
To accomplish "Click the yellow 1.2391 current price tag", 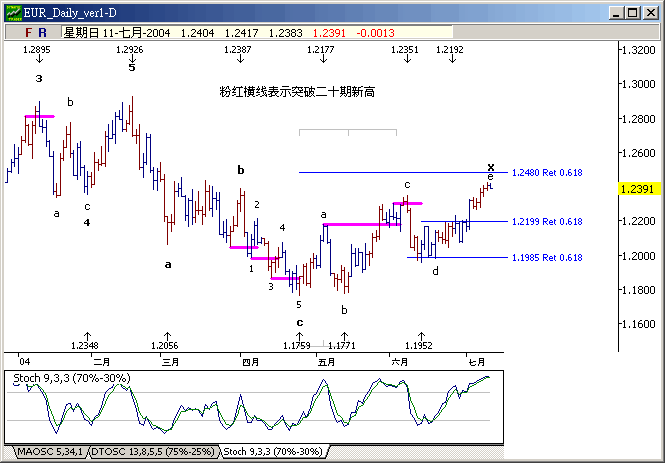I will pos(640,189).
